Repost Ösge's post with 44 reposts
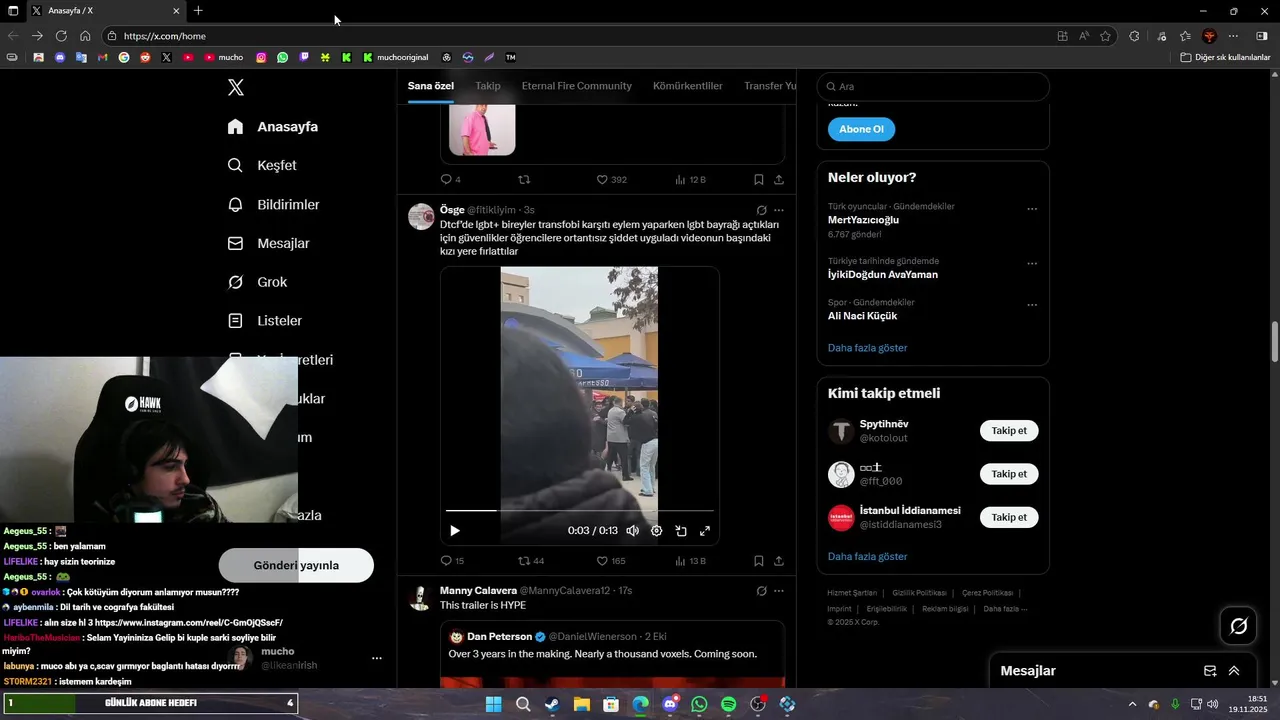Image resolution: width=1280 pixels, height=720 pixels. (x=530, y=561)
